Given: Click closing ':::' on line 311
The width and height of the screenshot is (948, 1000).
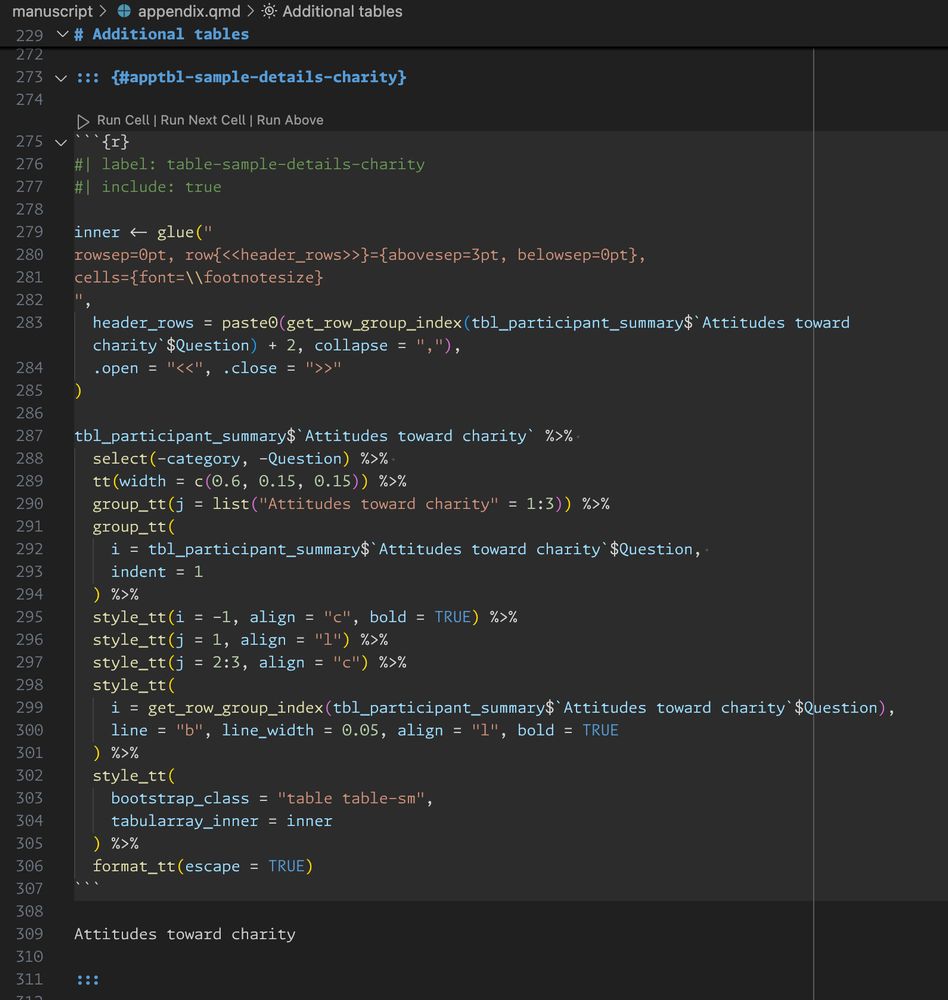Looking at the screenshot, I should (87, 980).
